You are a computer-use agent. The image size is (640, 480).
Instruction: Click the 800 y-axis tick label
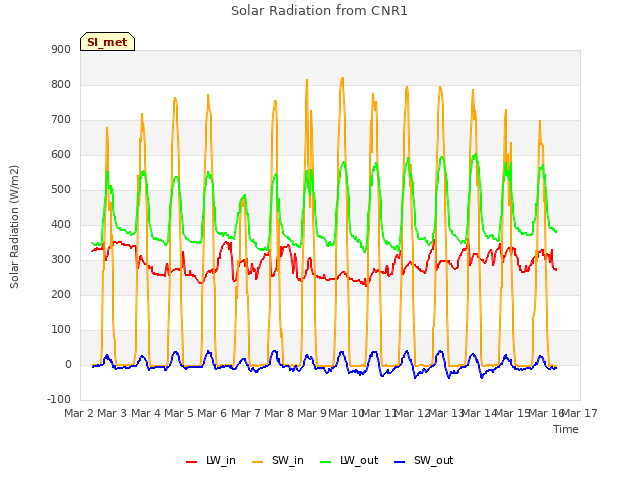point(61,84)
